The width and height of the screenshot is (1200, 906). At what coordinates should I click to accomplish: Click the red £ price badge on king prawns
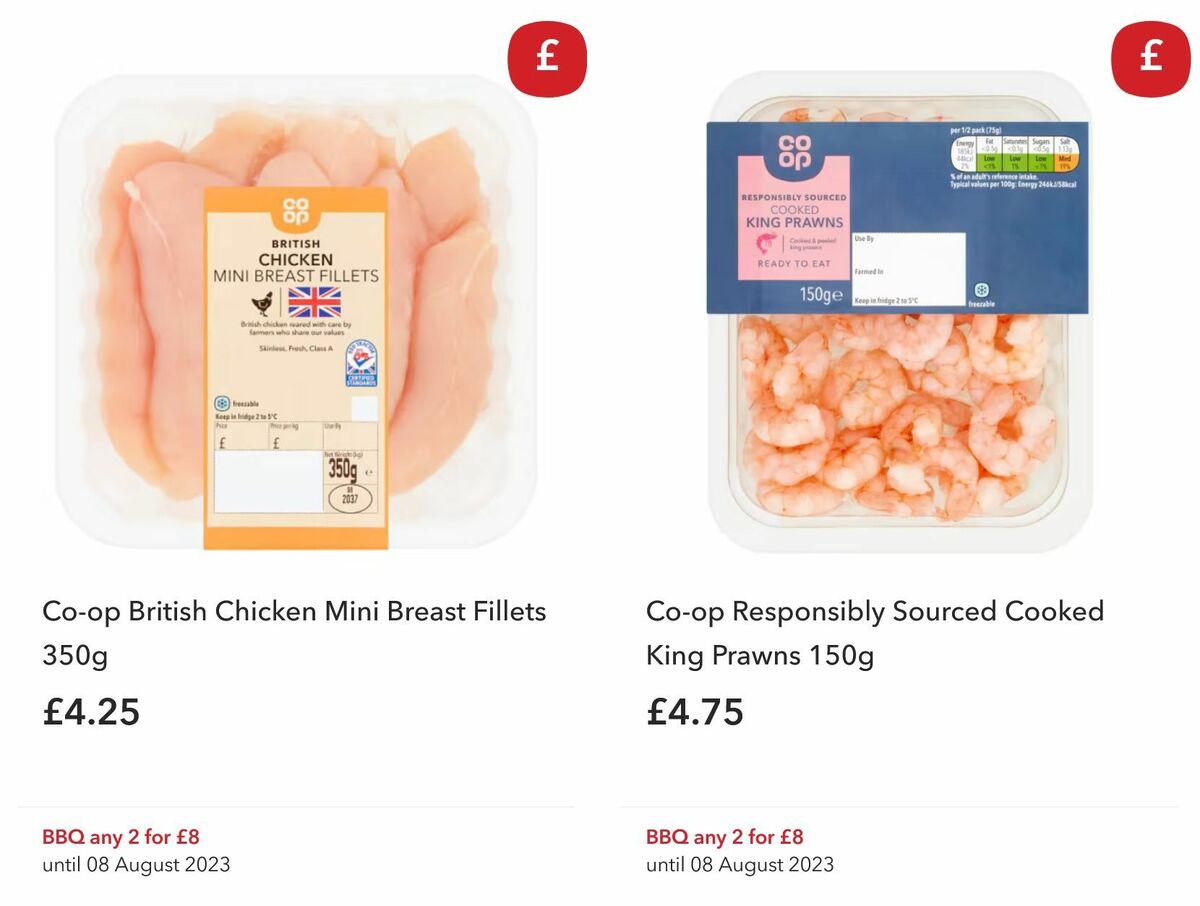coord(1150,58)
